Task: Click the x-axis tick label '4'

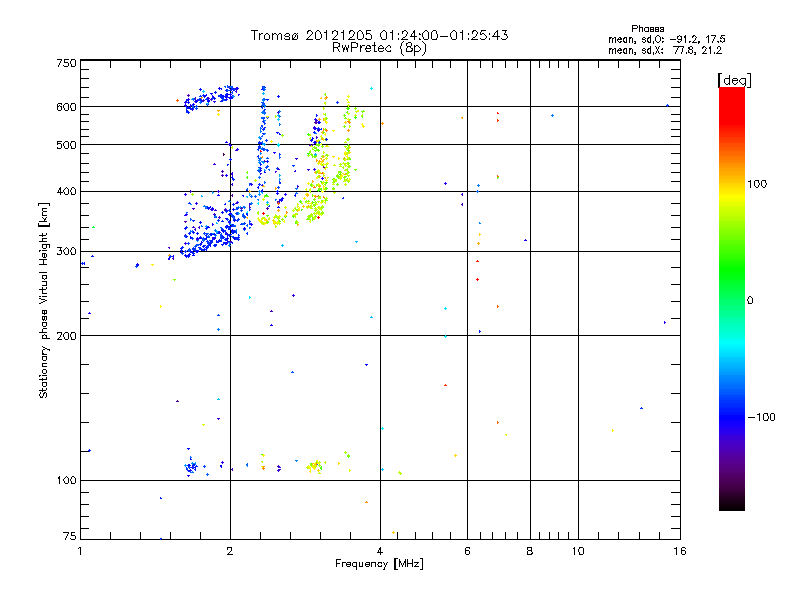Action: point(380,551)
